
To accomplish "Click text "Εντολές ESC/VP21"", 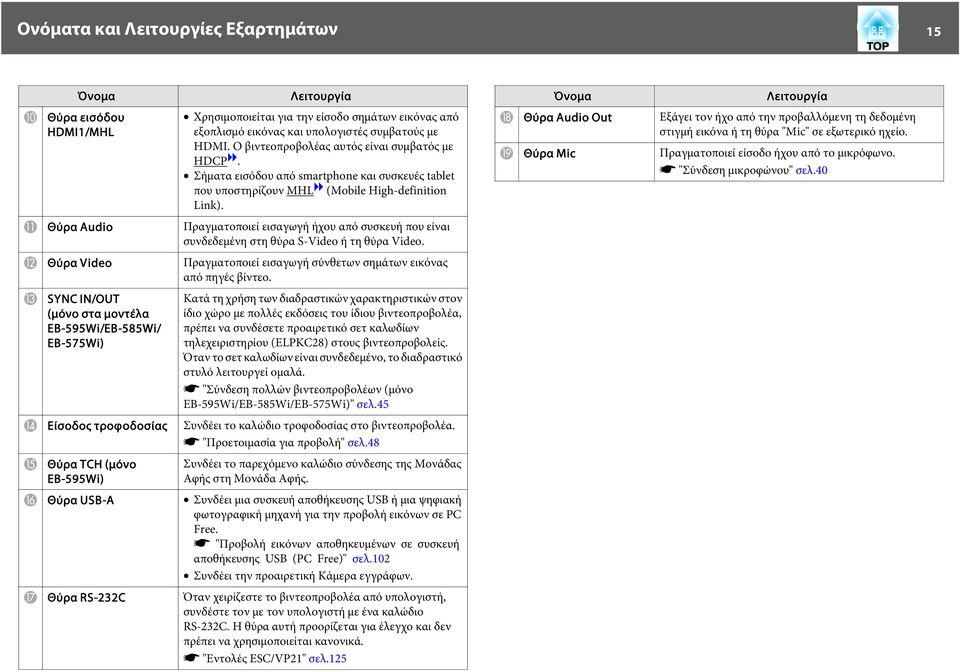I will pyautogui.click(x=254, y=659).
